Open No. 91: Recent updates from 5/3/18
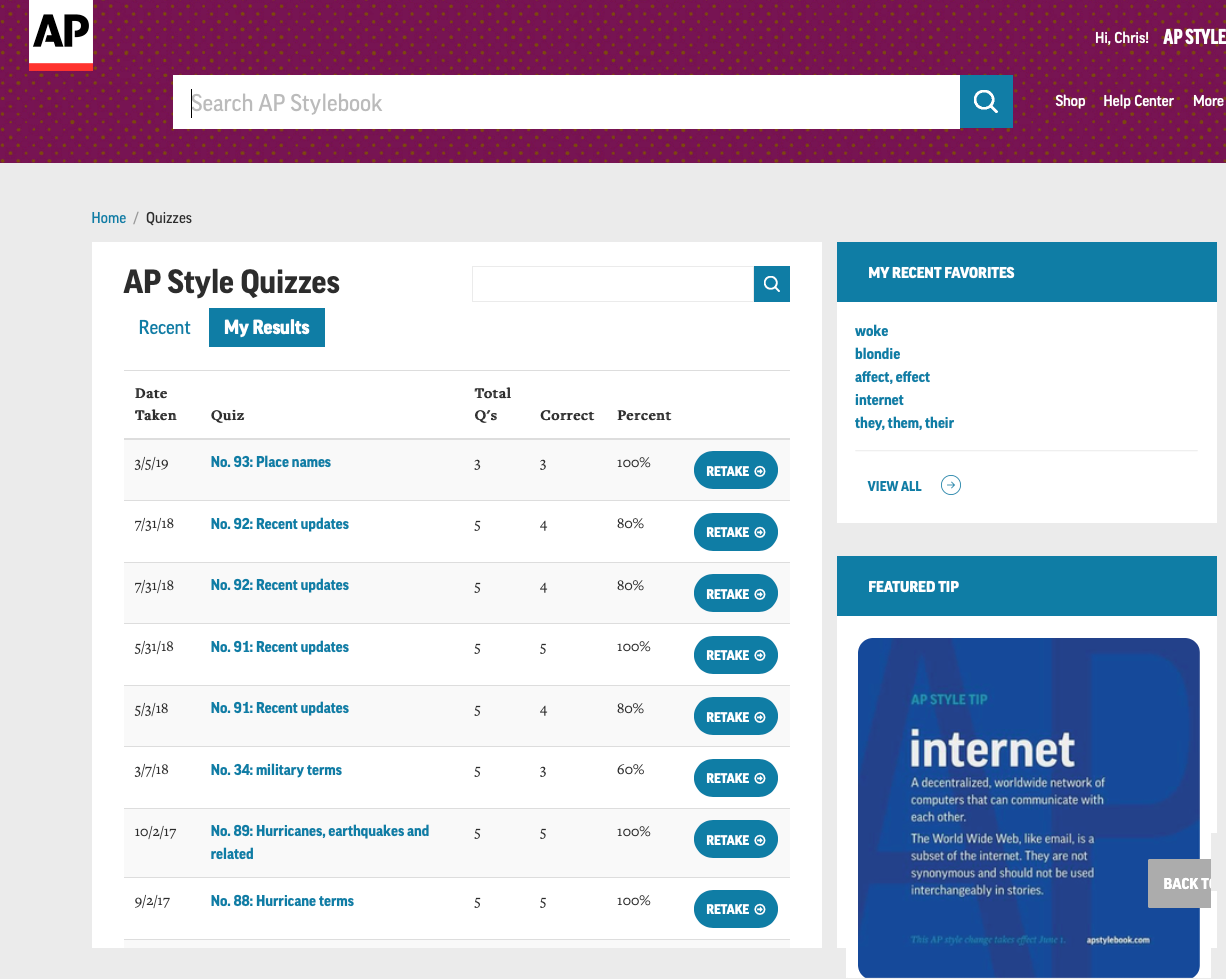Viewport: 1226px width, 979px height. [x=280, y=708]
